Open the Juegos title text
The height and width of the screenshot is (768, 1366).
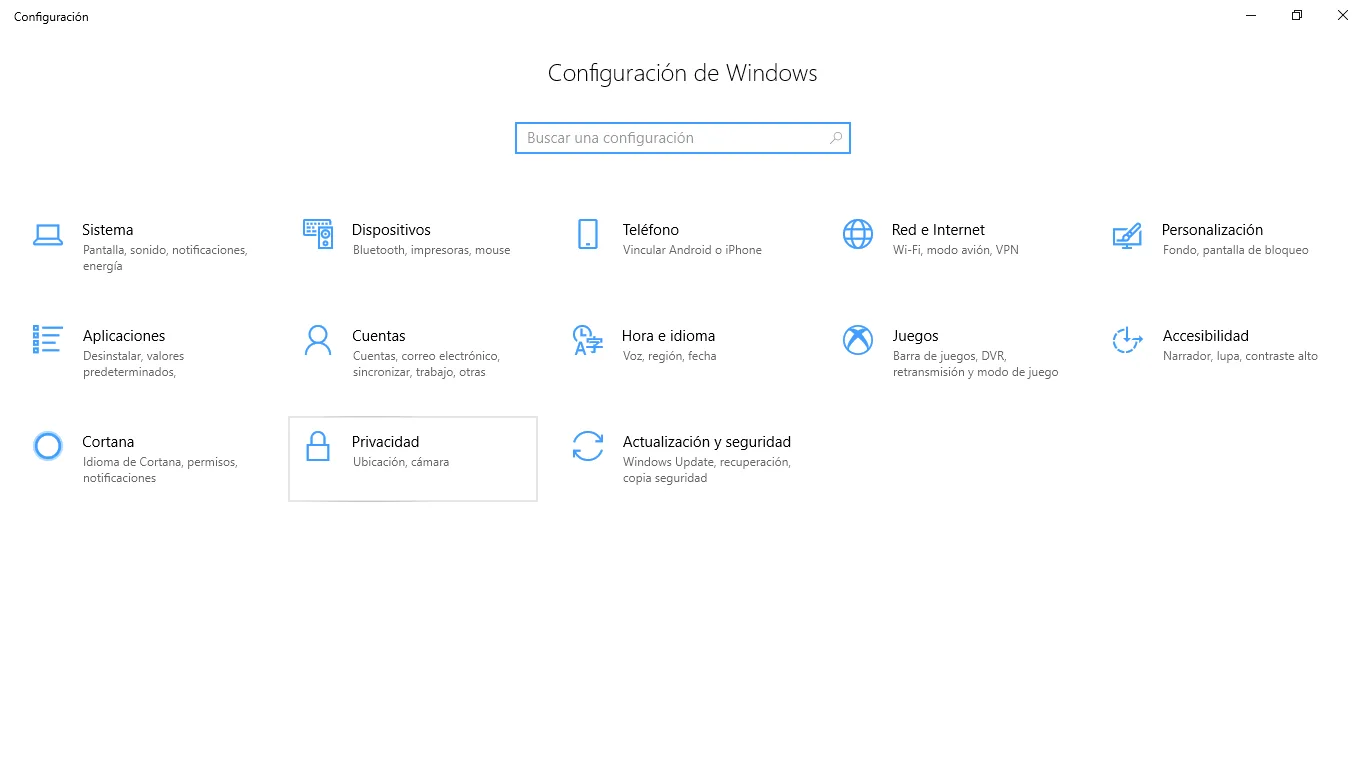pyautogui.click(x=915, y=336)
